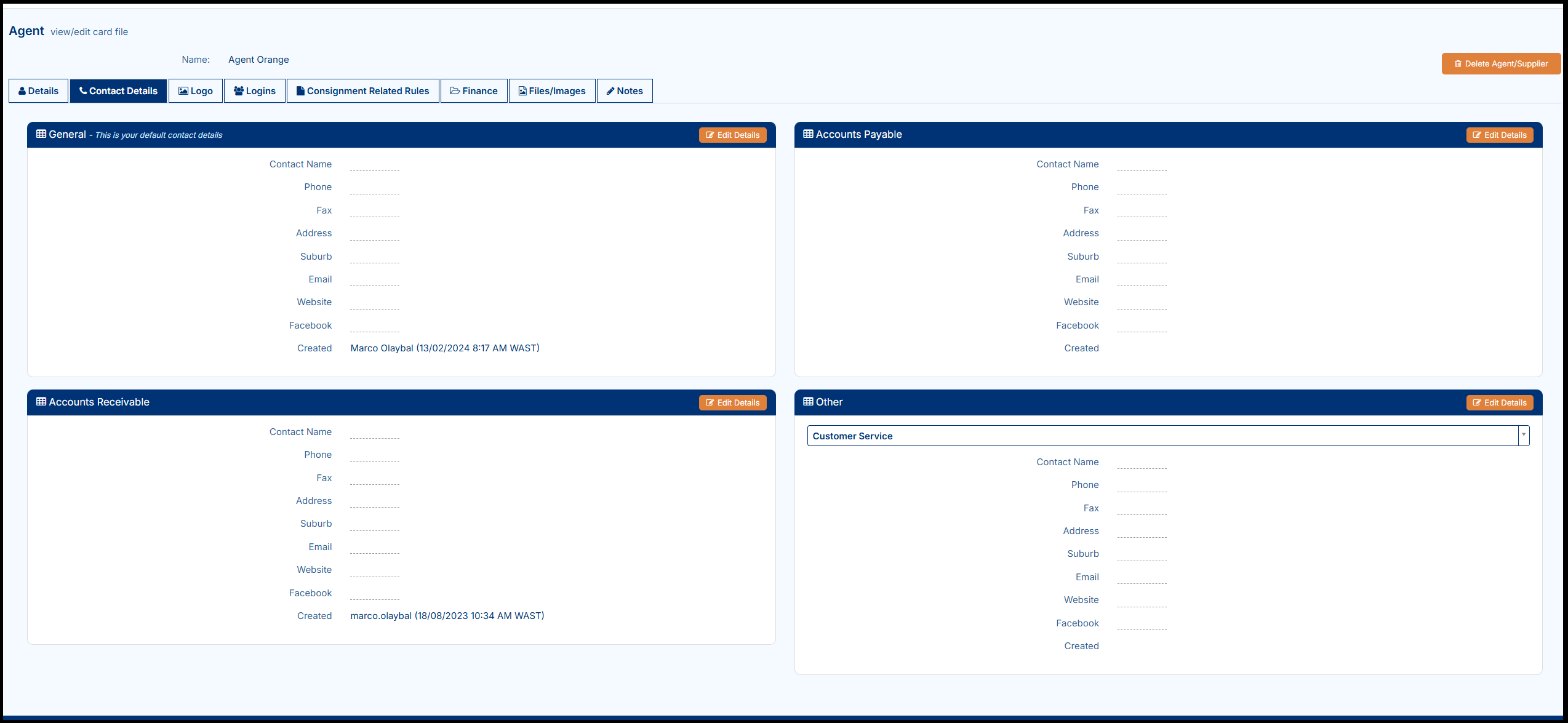Open the Notes tab
The width and height of the screenshot is (1568, 723).
click(x=624, y=91)
